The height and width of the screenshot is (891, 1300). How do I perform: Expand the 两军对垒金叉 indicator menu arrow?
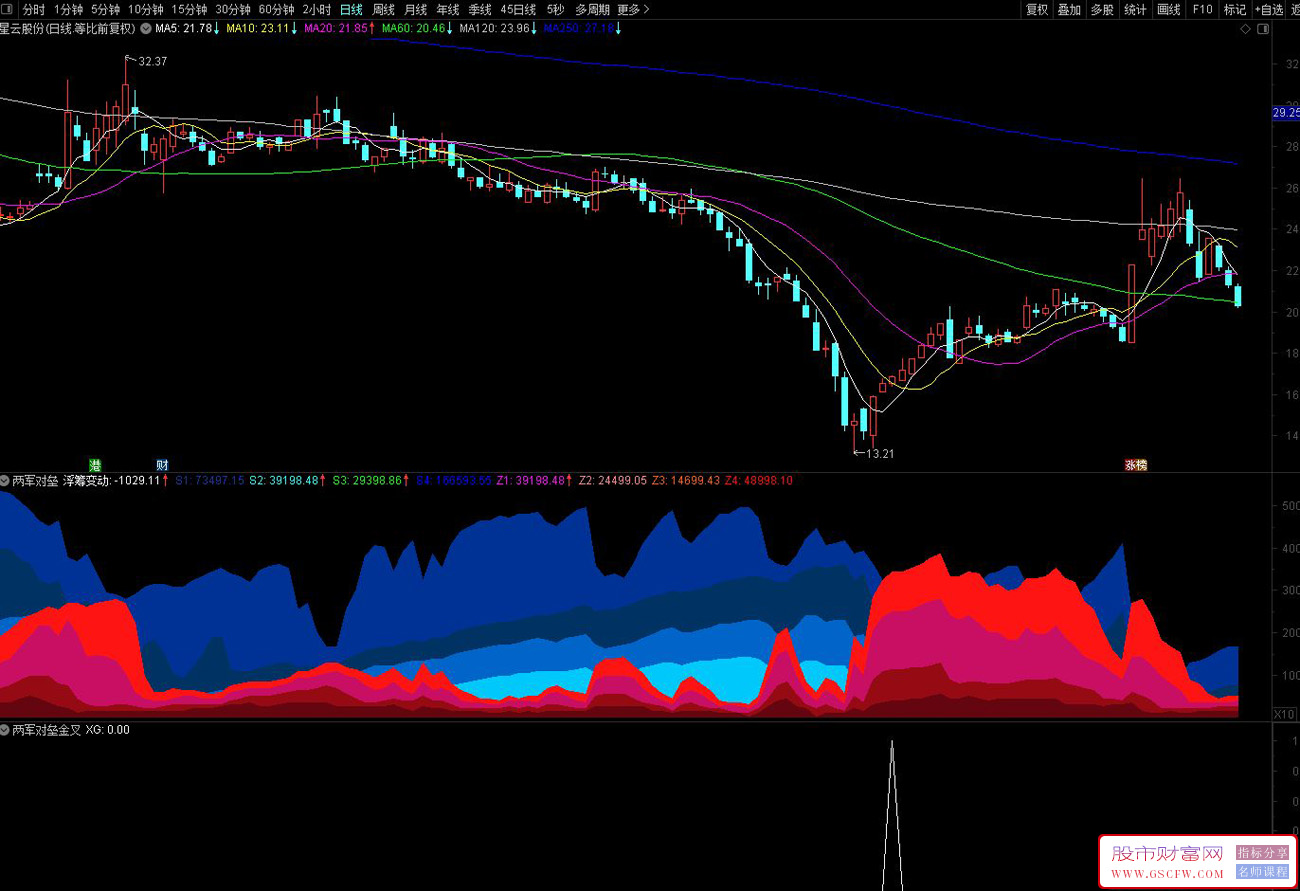click(5, 730)
